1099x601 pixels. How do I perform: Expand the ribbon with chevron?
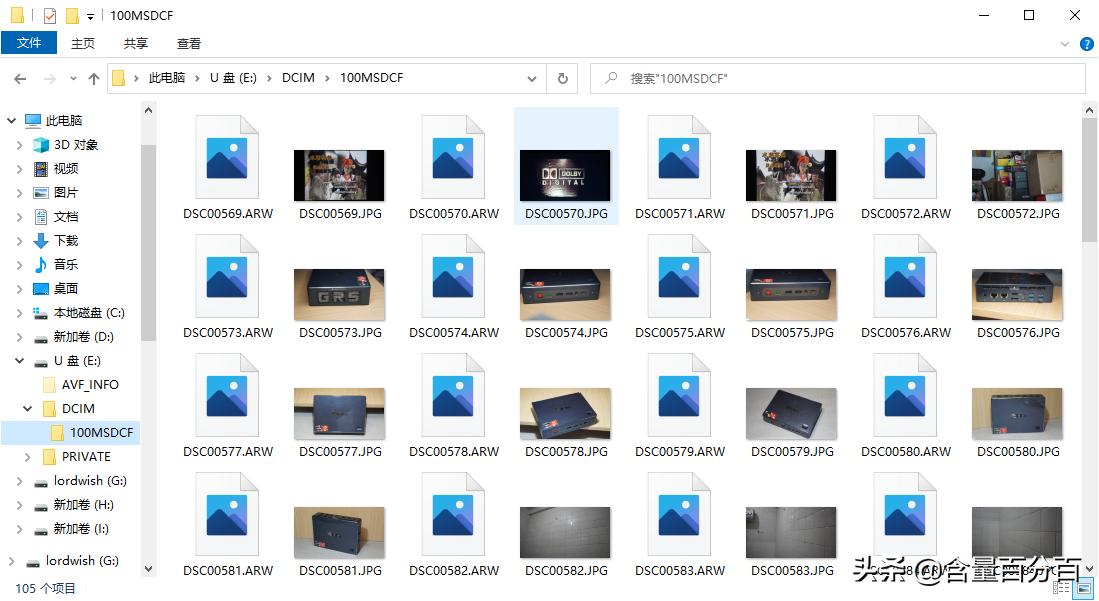point(1065,43)
